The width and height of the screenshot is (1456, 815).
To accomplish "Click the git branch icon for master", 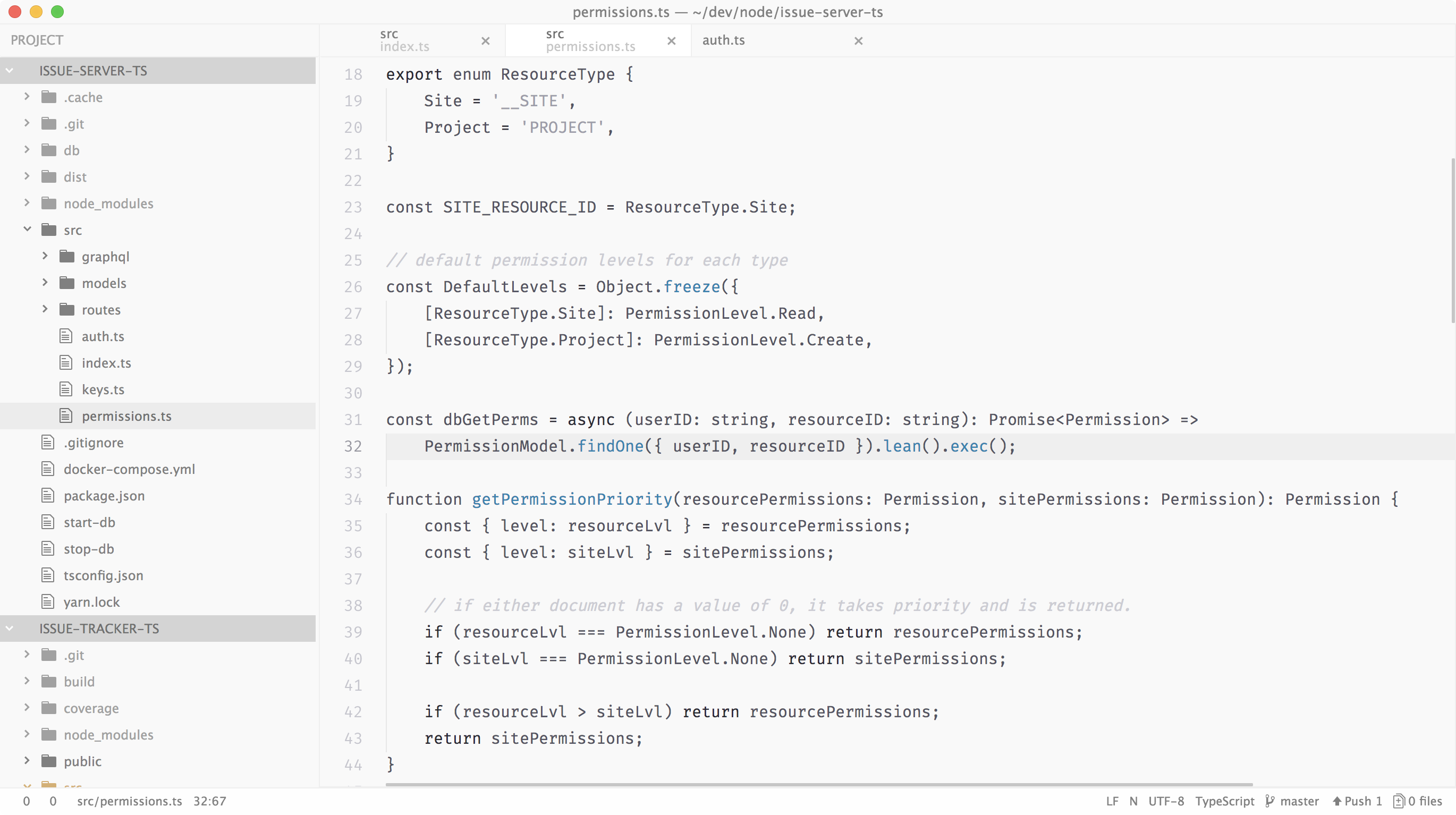I will (x=1269, y=801).
